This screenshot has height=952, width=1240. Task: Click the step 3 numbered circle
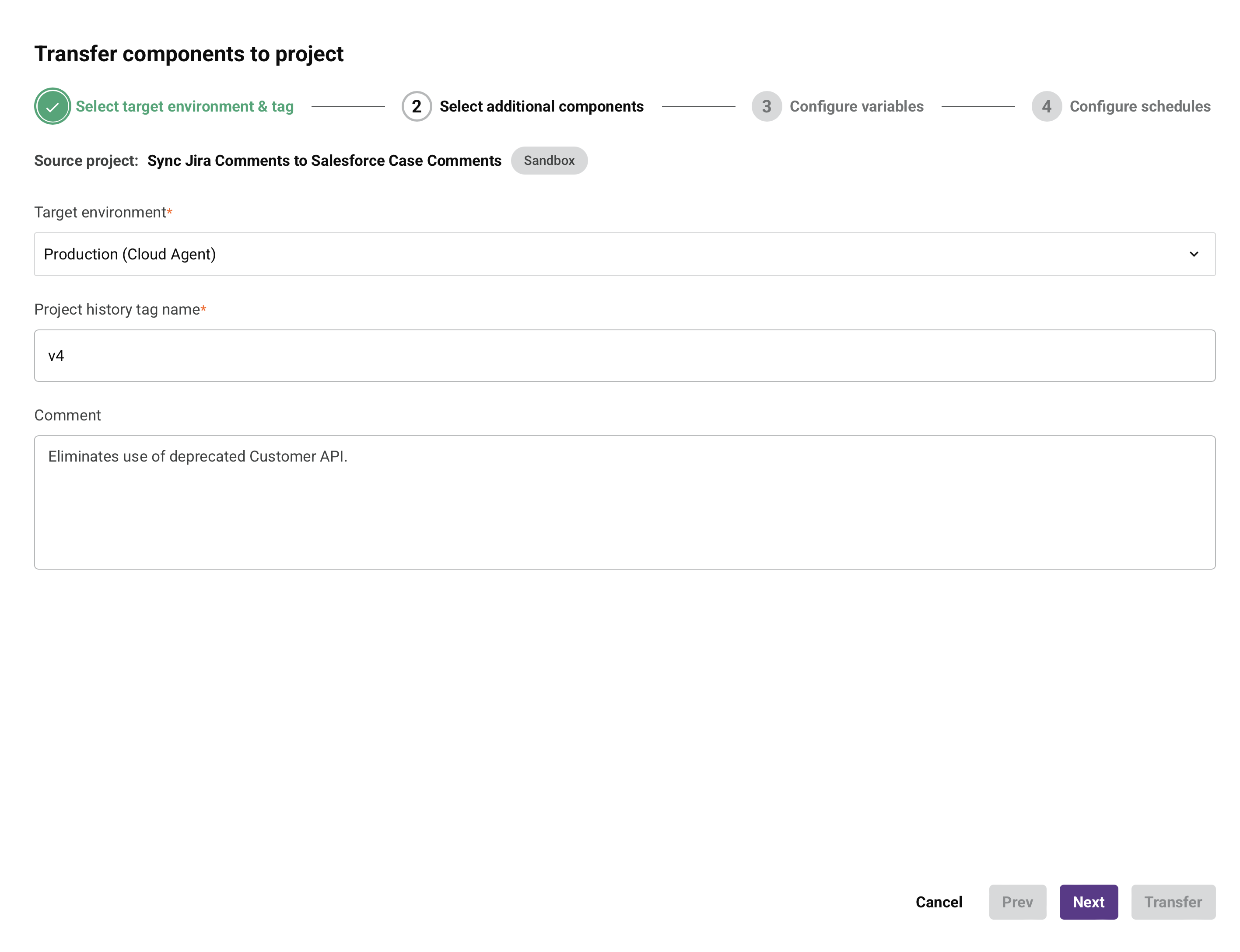click(x=766, y=106)
